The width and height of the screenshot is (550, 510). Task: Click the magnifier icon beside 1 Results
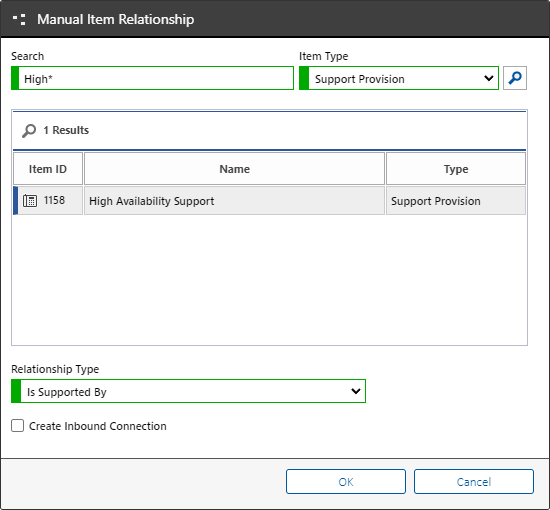click(29, 131)
